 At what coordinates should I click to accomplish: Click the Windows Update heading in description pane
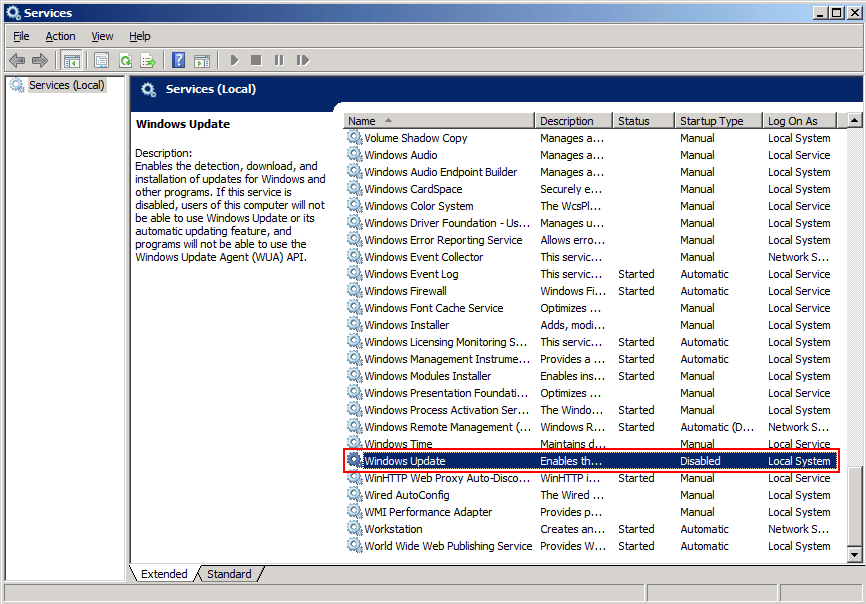(183, 124)
